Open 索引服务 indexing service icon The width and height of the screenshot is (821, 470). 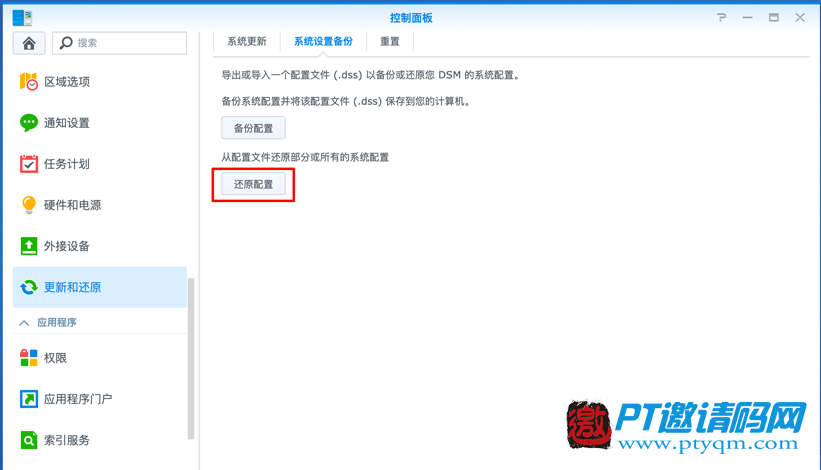tap(29, 440)
